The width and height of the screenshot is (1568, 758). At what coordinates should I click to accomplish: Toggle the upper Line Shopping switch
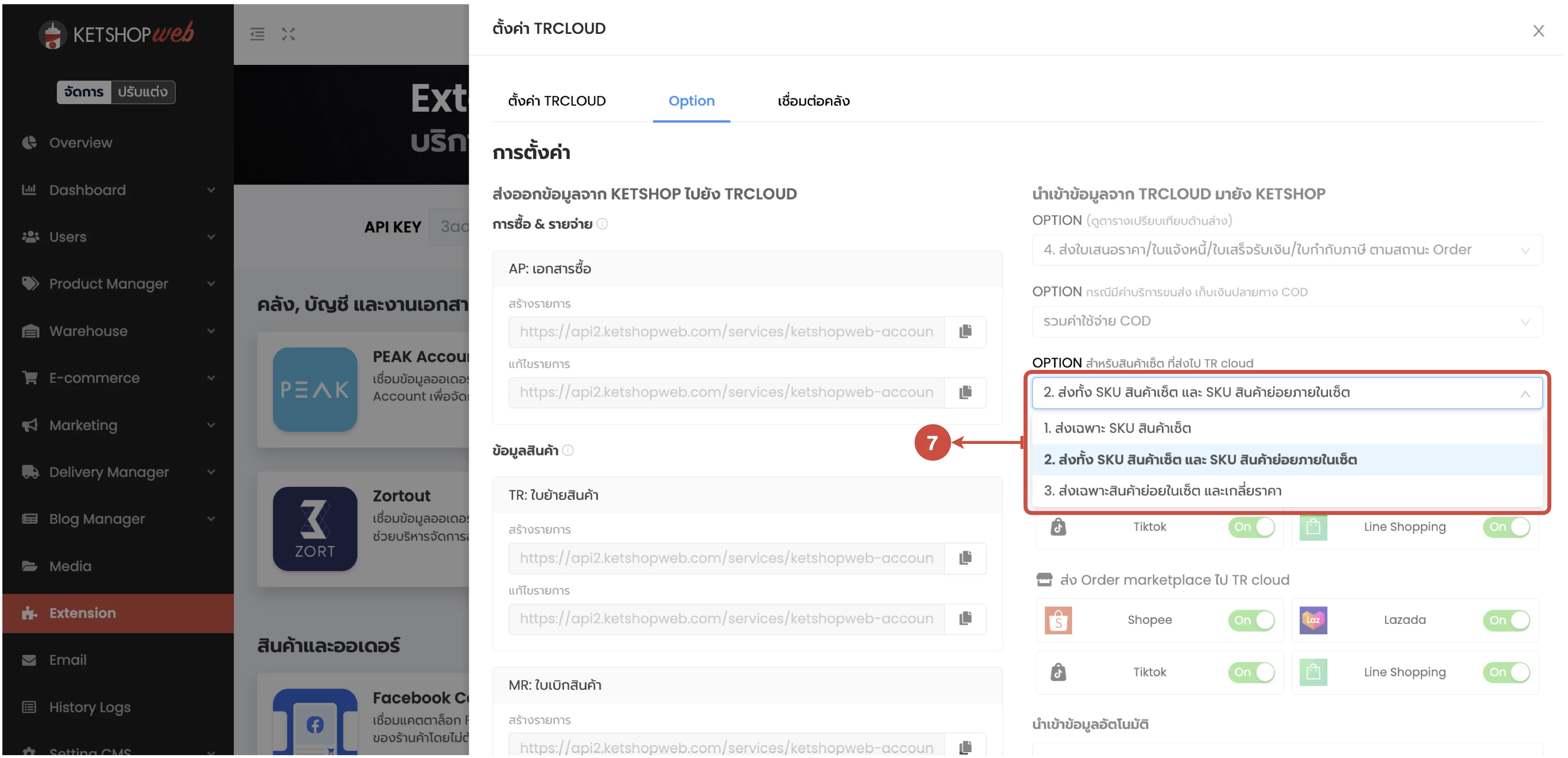[x=1506, y=527]
